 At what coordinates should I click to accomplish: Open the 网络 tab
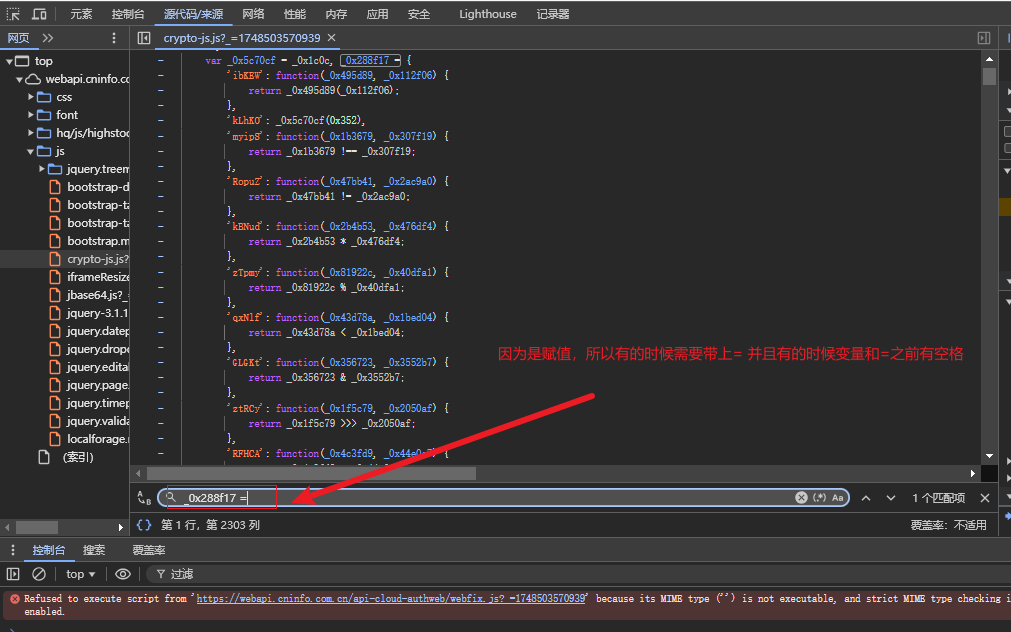(x=253, y=14)
